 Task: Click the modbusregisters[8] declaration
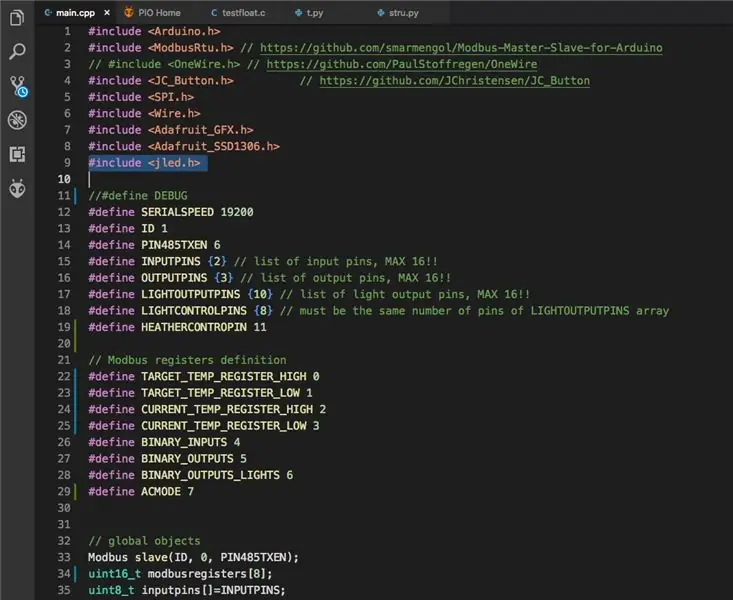tap(180, 574)
